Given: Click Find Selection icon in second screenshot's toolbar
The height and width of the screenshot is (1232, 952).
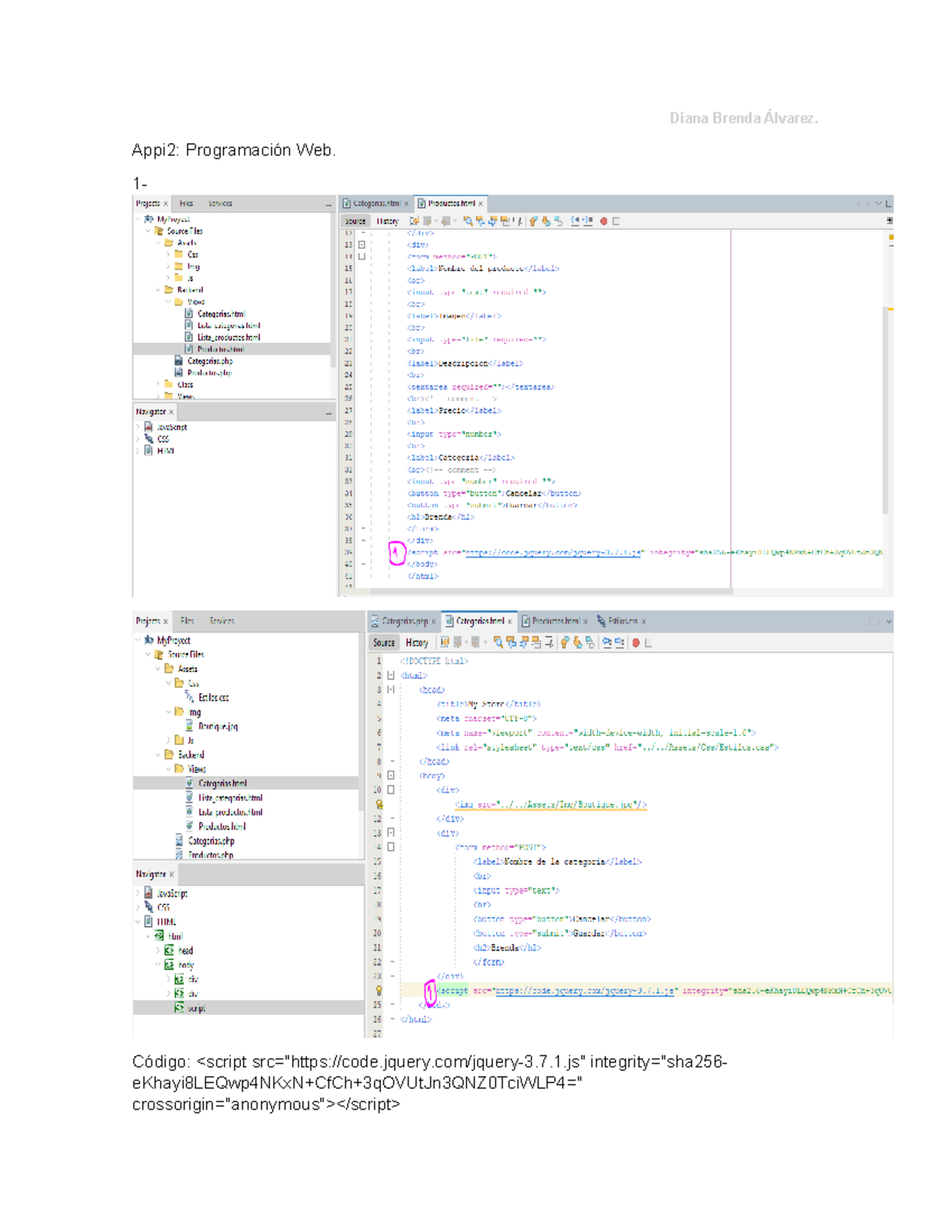Looking at the screenshot, I should [x=498, y=643].
